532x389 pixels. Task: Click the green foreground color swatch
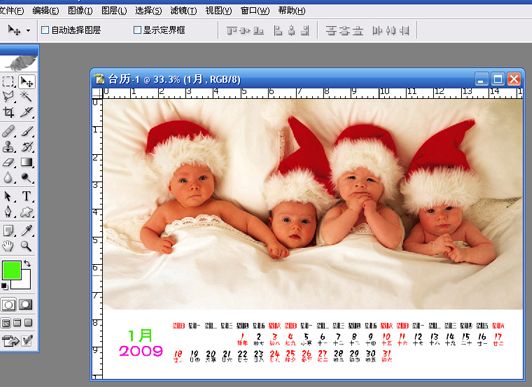coord(12,270)
